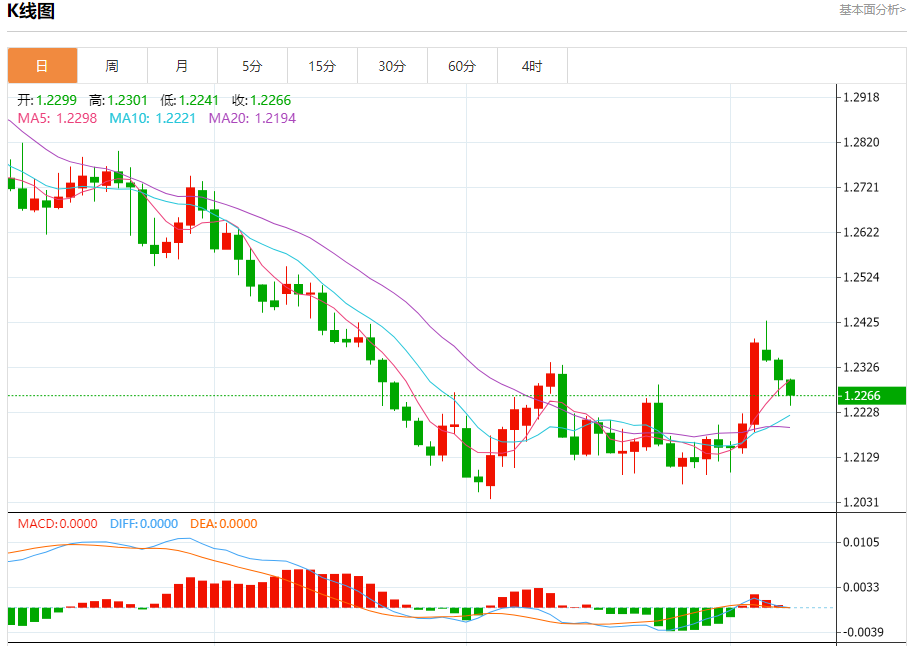Click the DIFF:0.0000 indicator label
This screenshot has width=912, height=646.
coord(144,523)
